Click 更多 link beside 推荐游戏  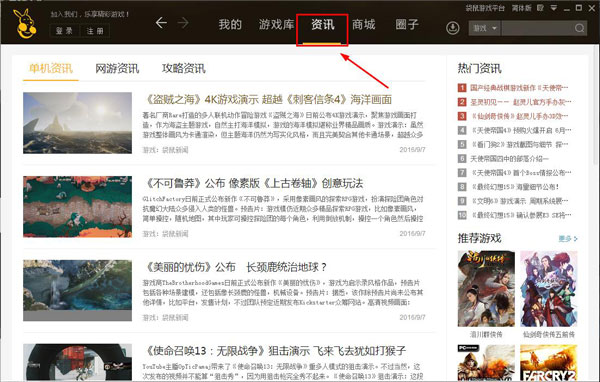coord(568,239)
